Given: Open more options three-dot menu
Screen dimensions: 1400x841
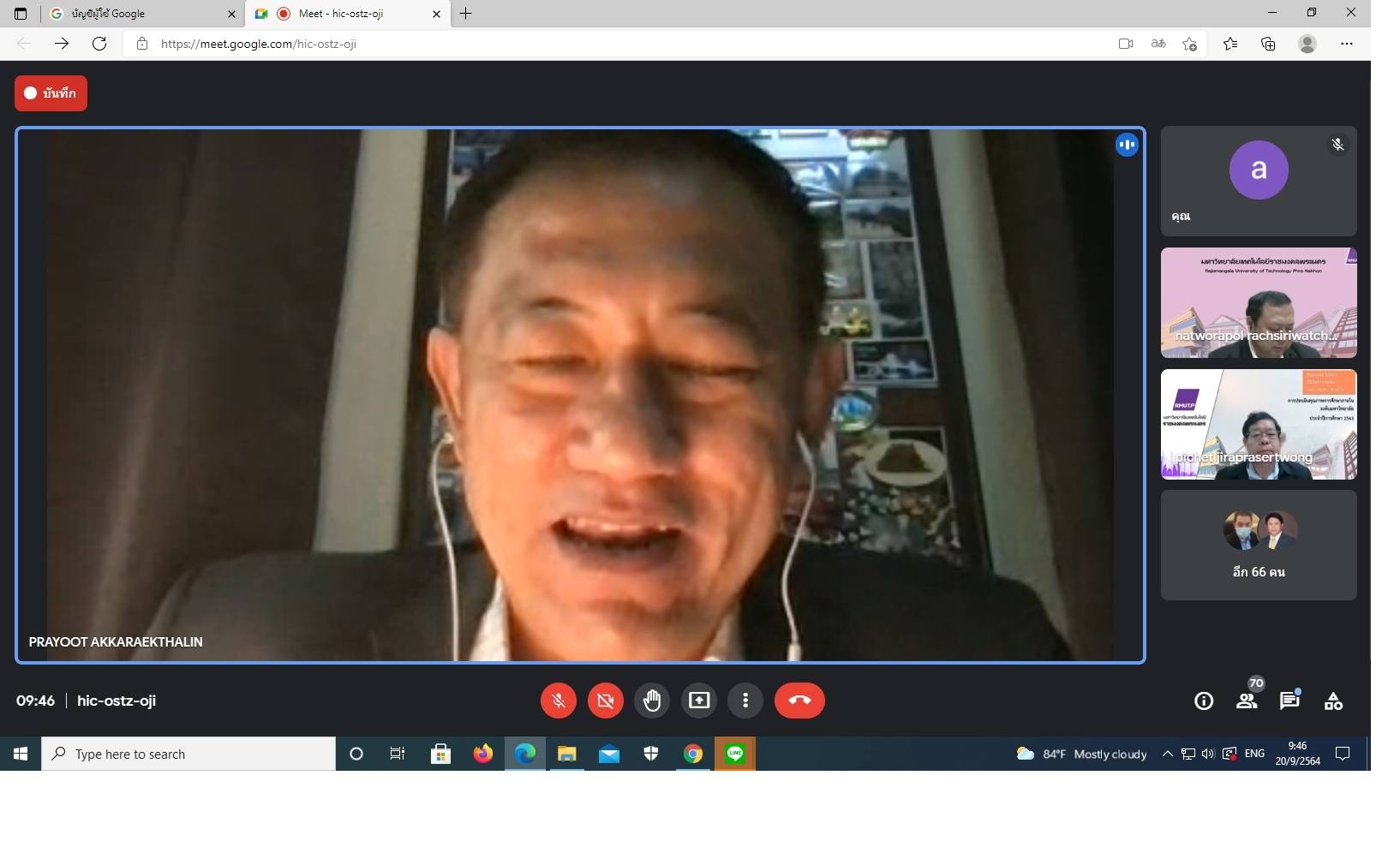Looking at the screenshot, I should (x=745, y=701).
